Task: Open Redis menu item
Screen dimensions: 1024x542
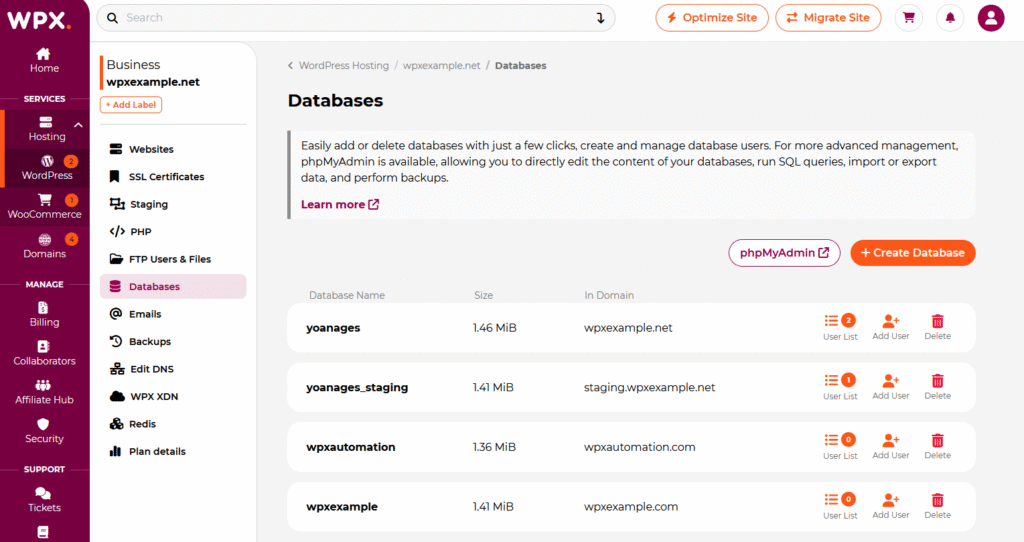Action: [x=173, y=423]
